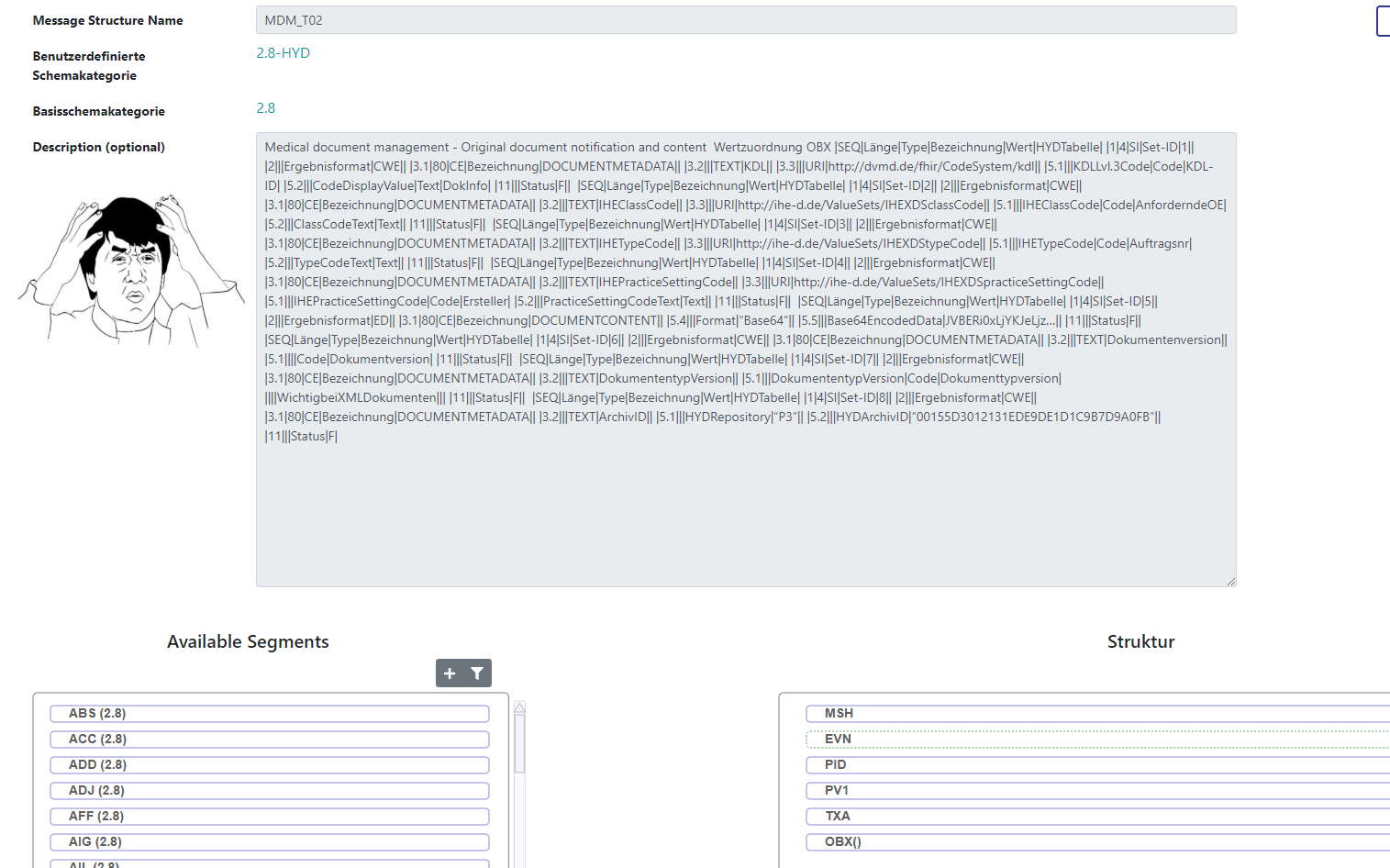Click the textarea resize handle
The height and width of the screenshot is (868, 1390).
pyautogui.click(x=1230, y=581)
